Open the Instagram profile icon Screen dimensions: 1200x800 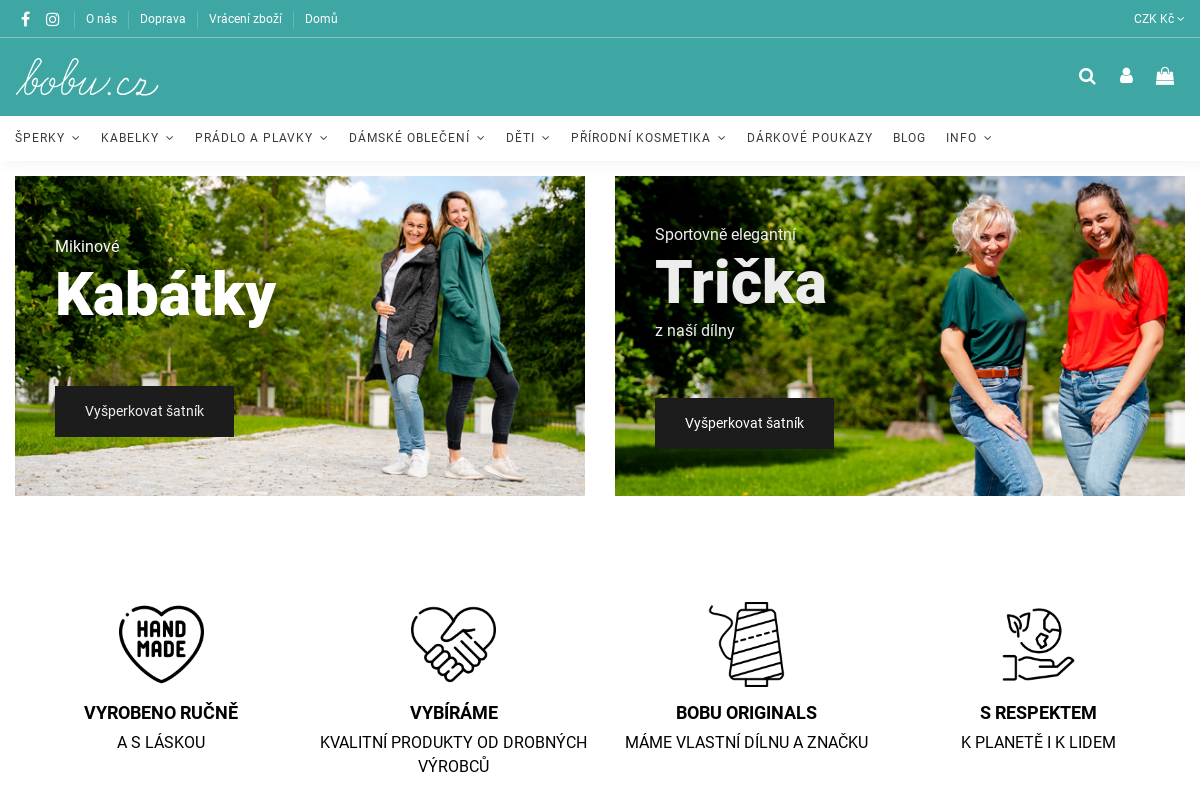pyautogui.click(x=53, y=19)
